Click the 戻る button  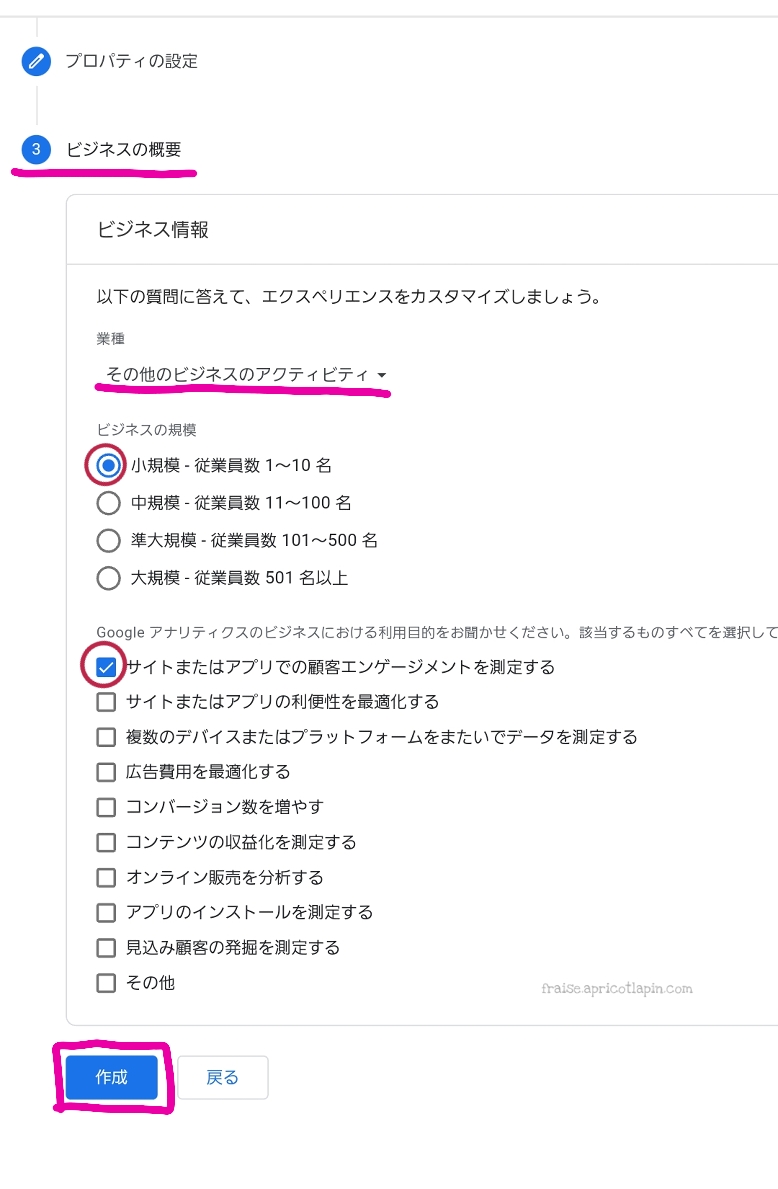222,1077
